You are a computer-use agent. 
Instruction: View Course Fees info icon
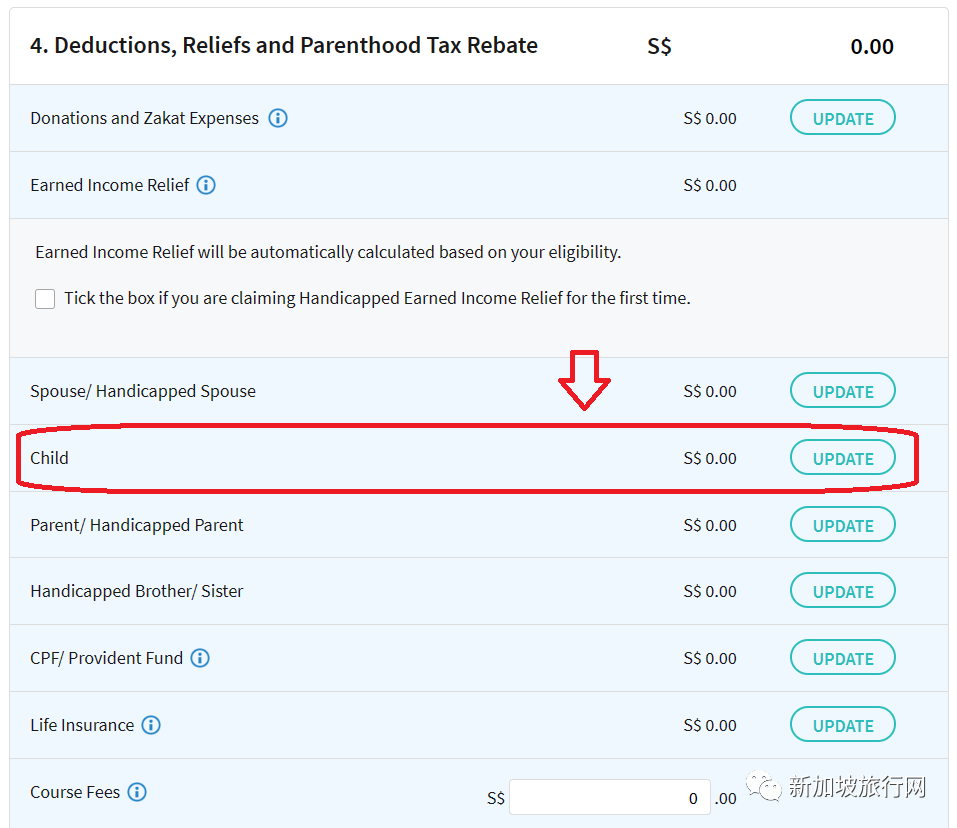(137, 792)
